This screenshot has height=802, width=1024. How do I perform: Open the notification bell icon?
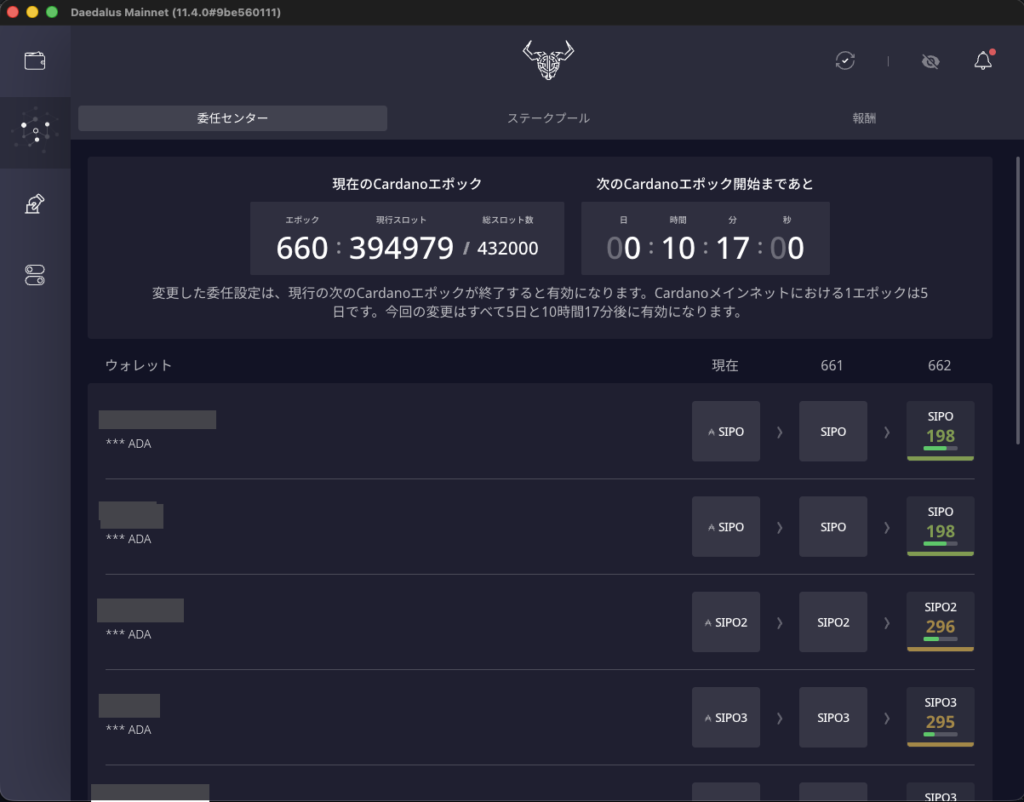pos(983,61)
